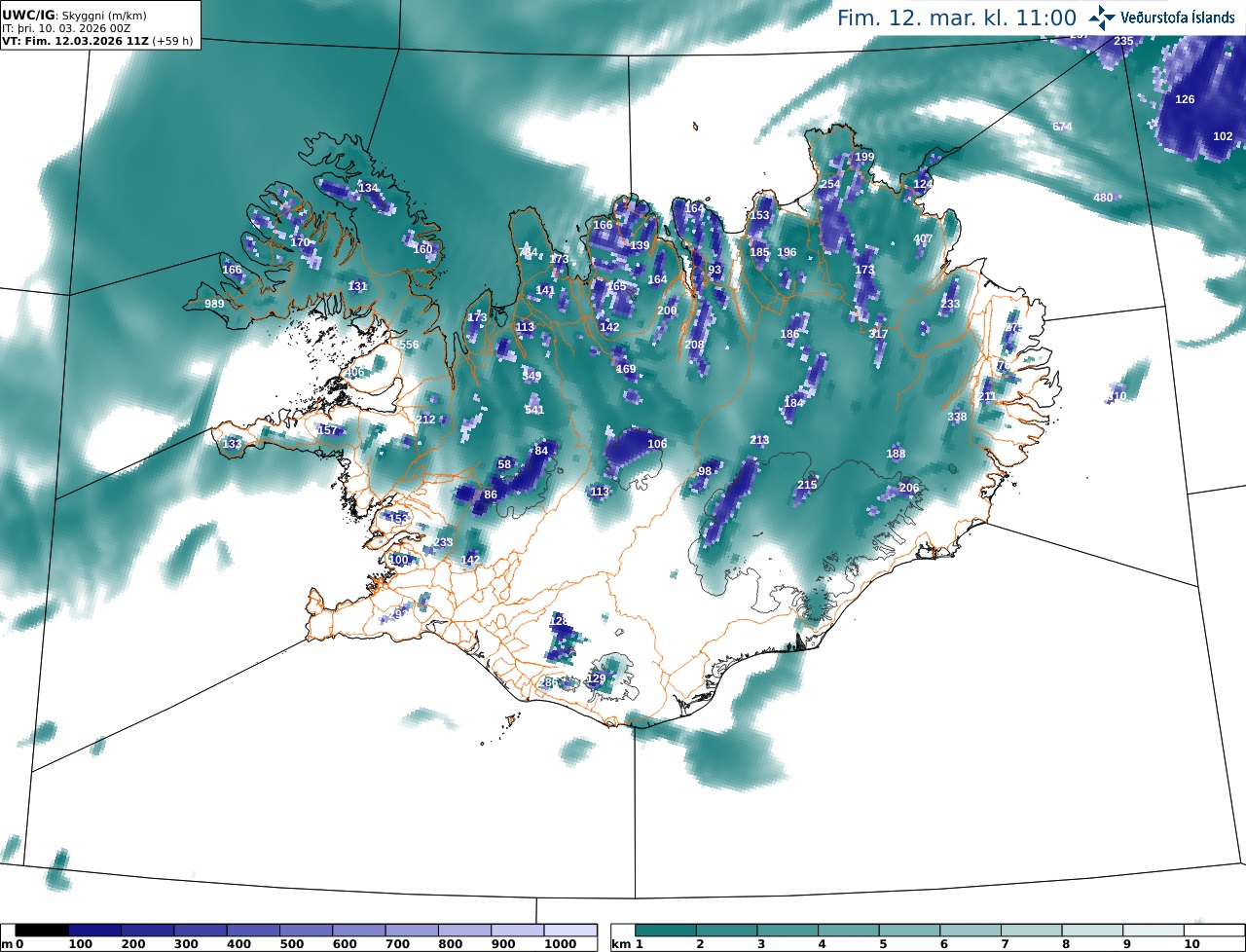Click the 169 visibility value on the map
1246x952 pixels.
626,370
